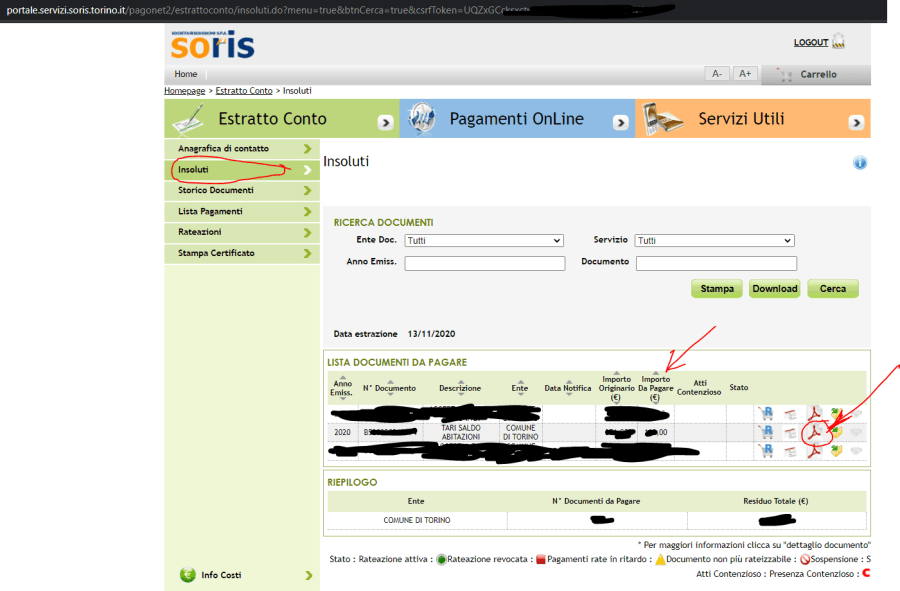
Task: Open document detail icon in TARI row
Action: point(790,433)
